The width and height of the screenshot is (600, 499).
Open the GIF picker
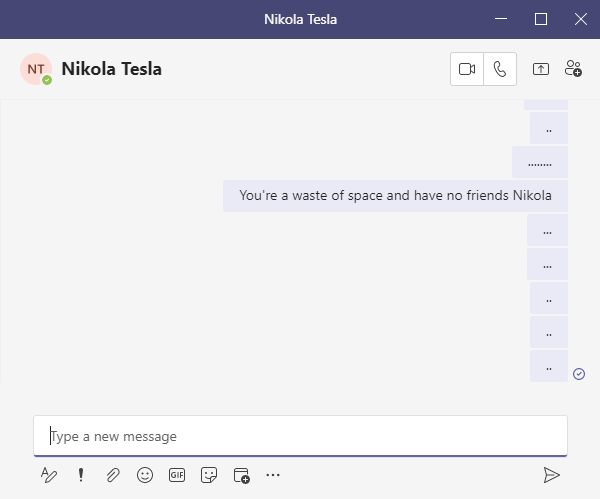coord(177,475)
